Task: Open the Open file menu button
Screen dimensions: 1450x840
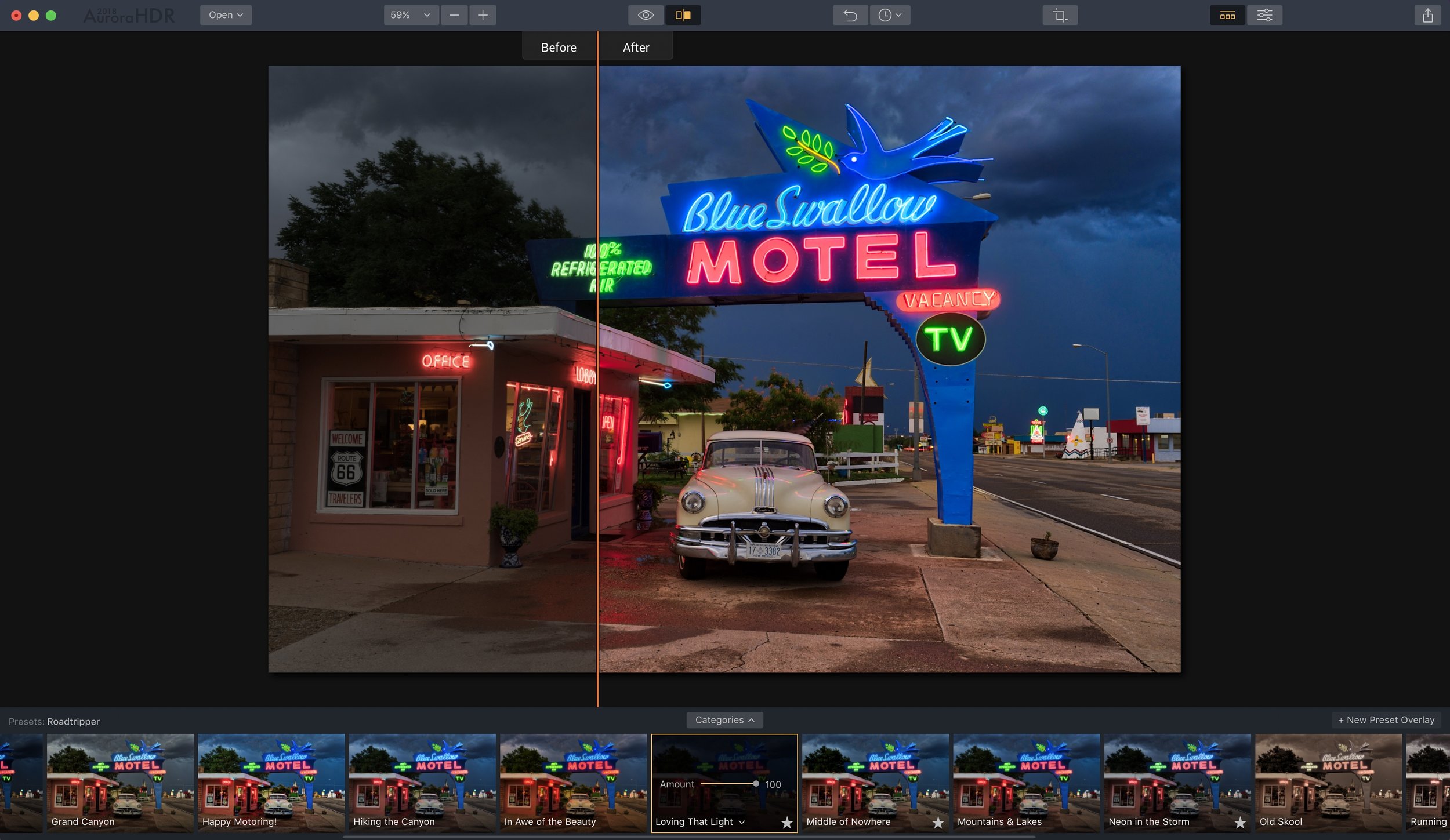Action: (x=226, y=15)
